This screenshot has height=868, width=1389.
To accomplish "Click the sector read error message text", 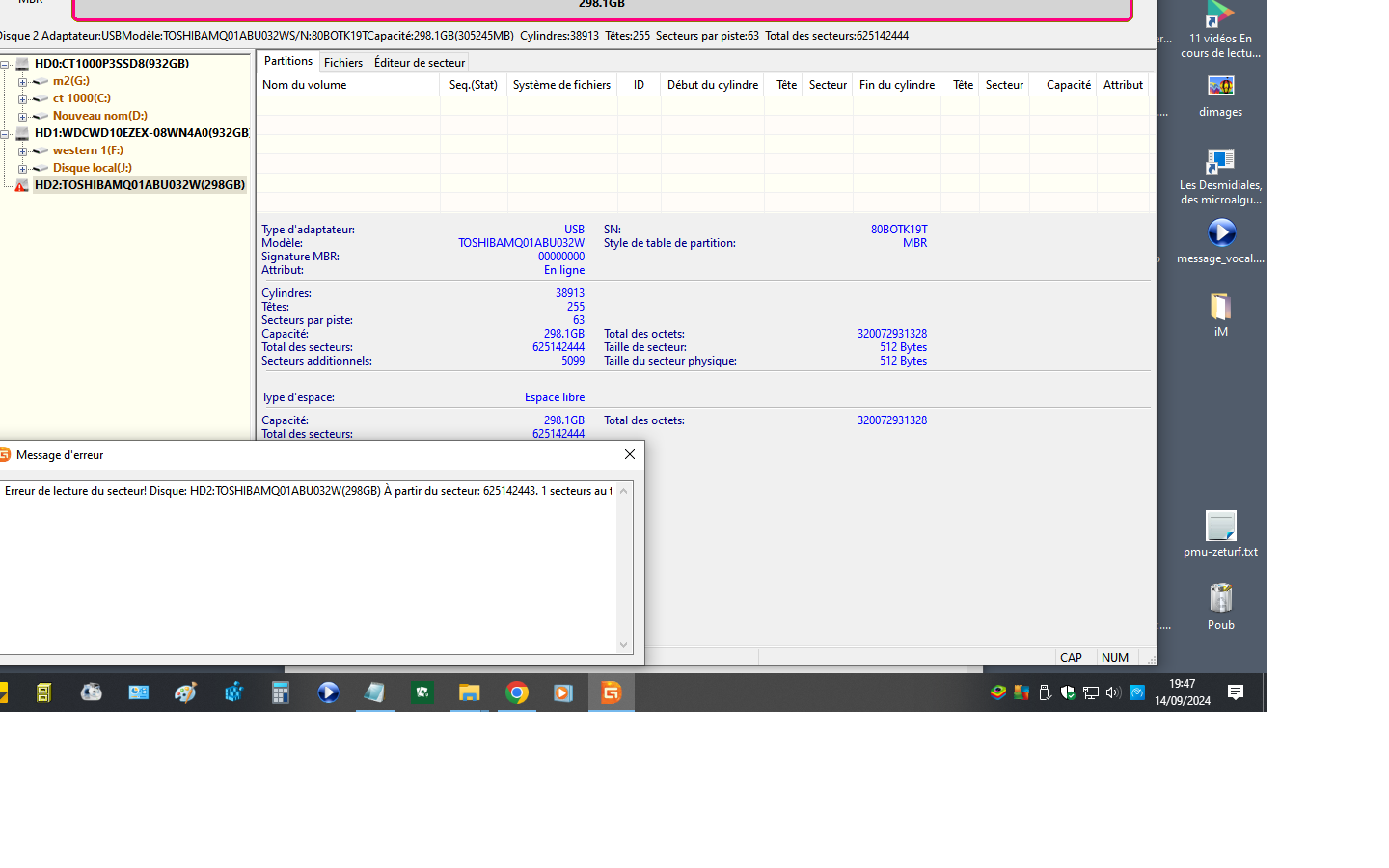I will coord(308,491).
